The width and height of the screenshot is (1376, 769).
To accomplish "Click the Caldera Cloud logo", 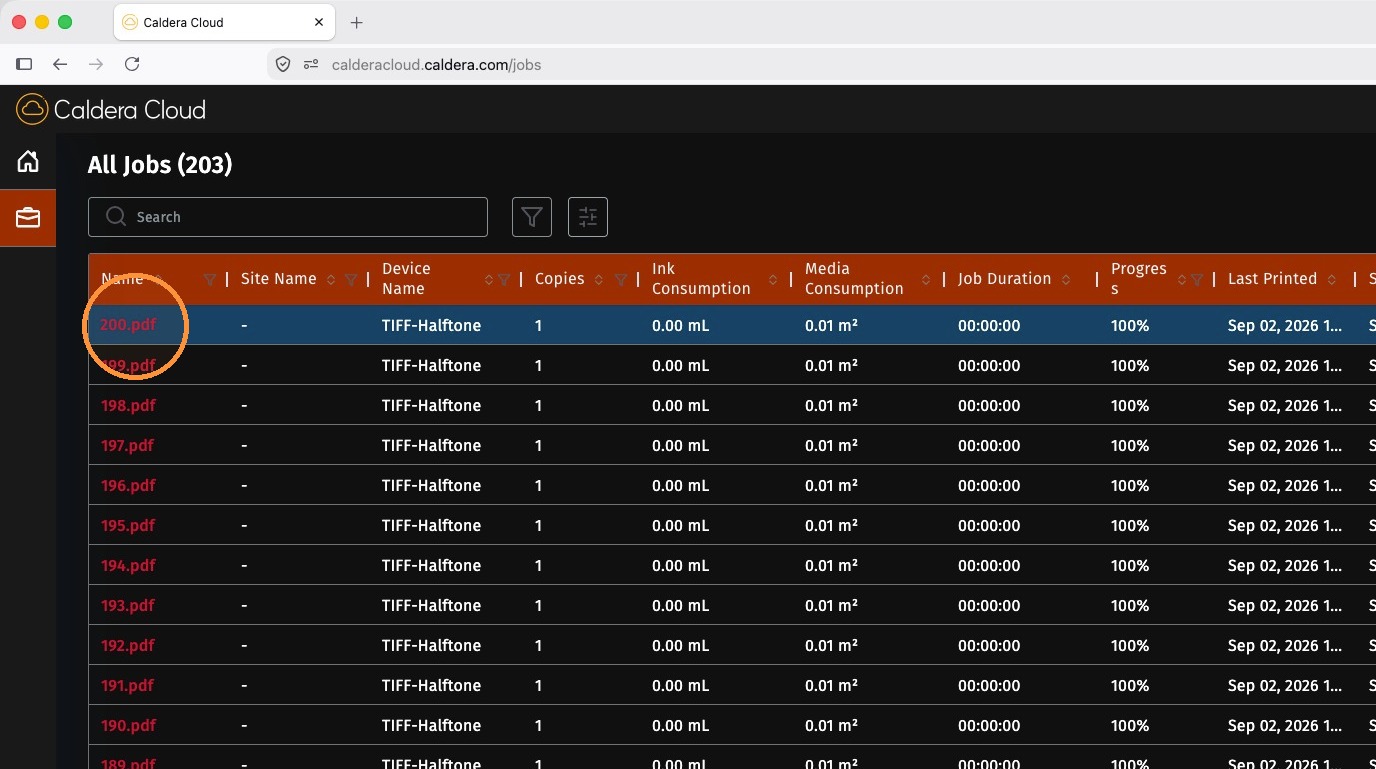I will 111,109.
